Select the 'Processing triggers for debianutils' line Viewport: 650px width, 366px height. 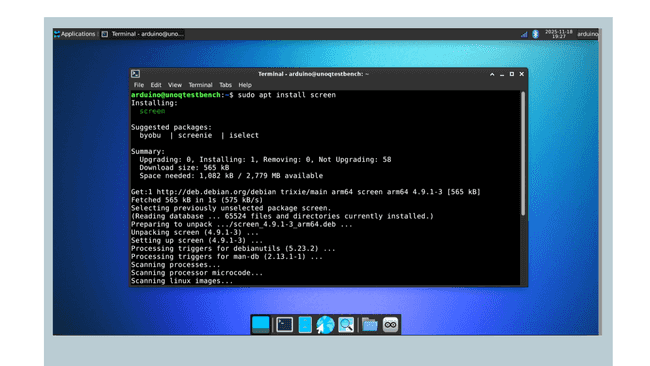233,249
